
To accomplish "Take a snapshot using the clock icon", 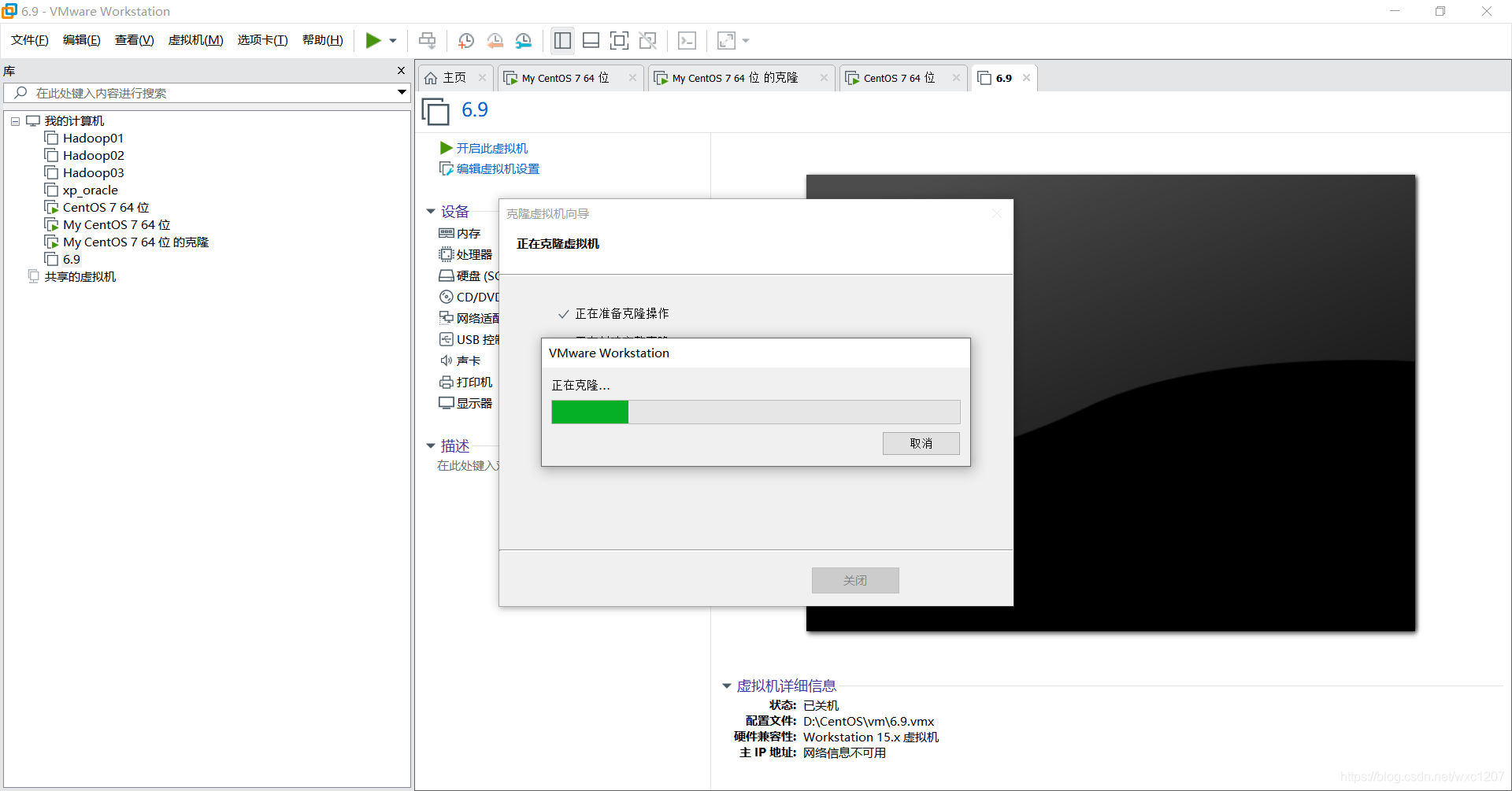I will tap(466, 40).
